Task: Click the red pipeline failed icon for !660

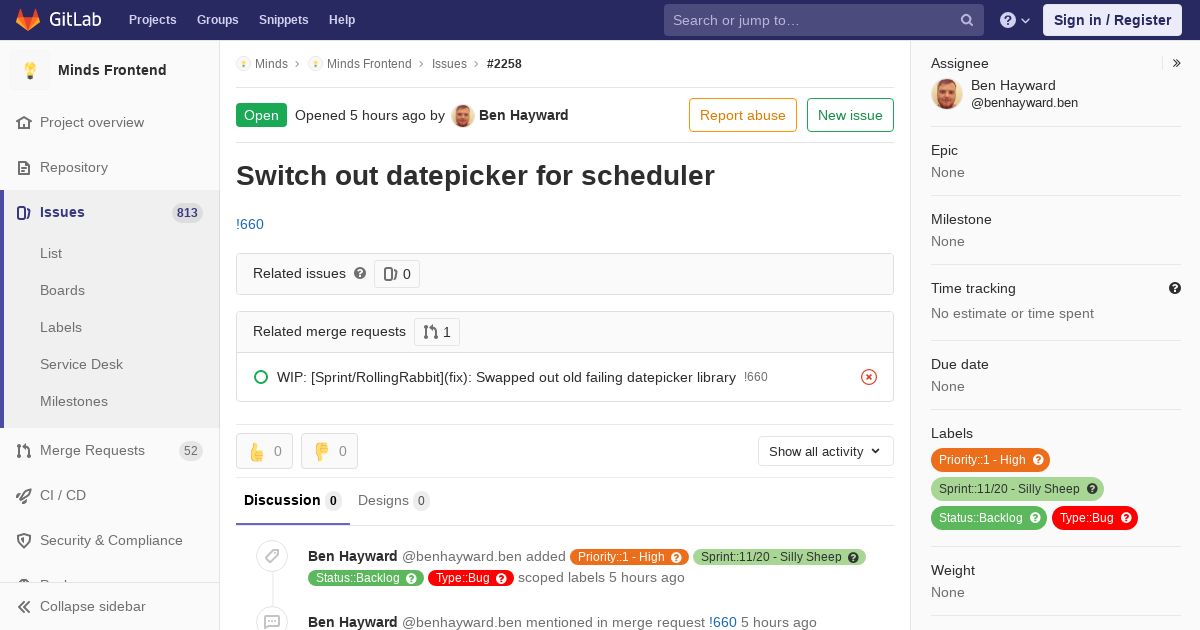Action: (869, 377)
